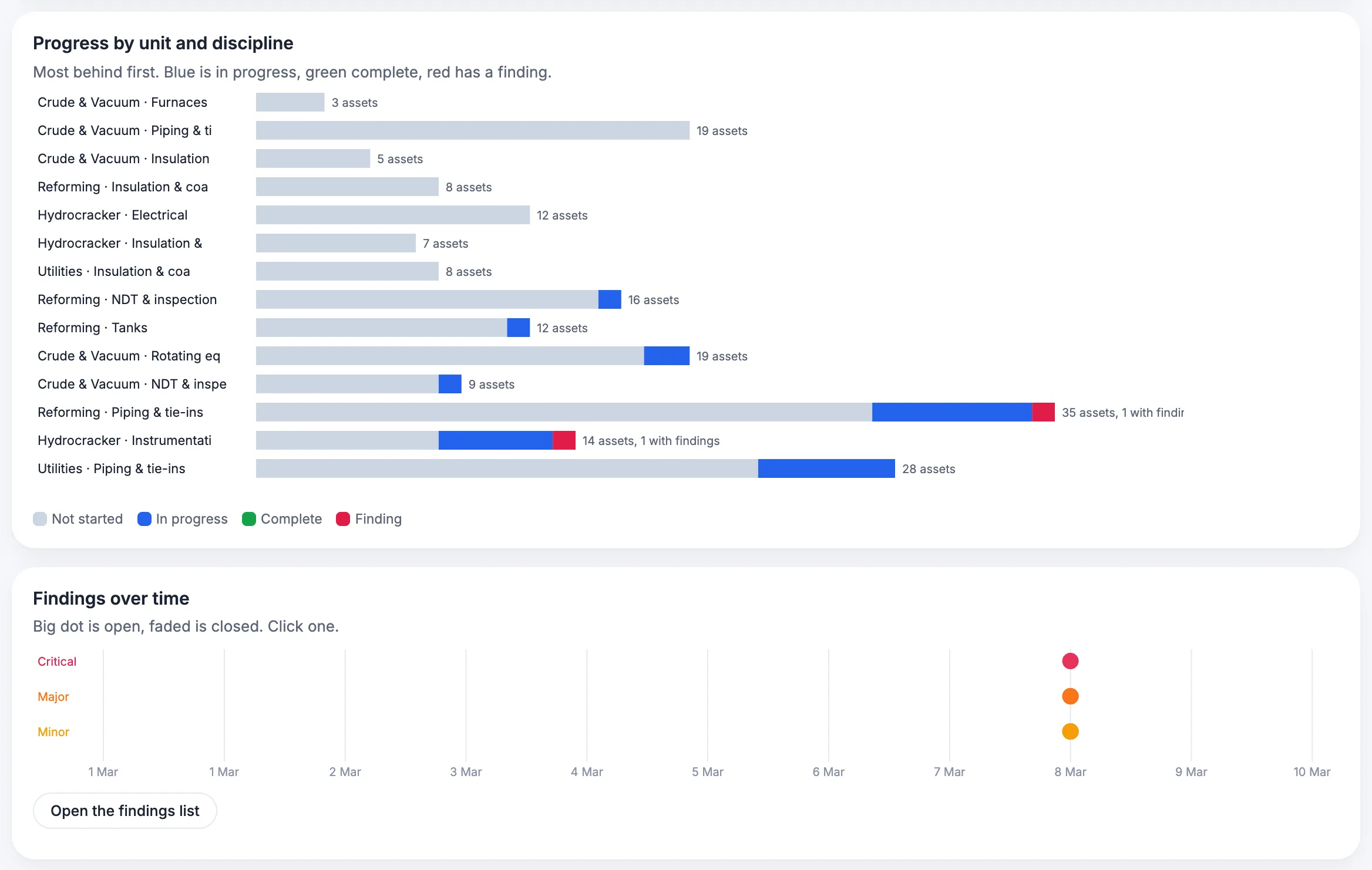
Task: Click the Not started legend swatch
Action: (x=40, y=519)
